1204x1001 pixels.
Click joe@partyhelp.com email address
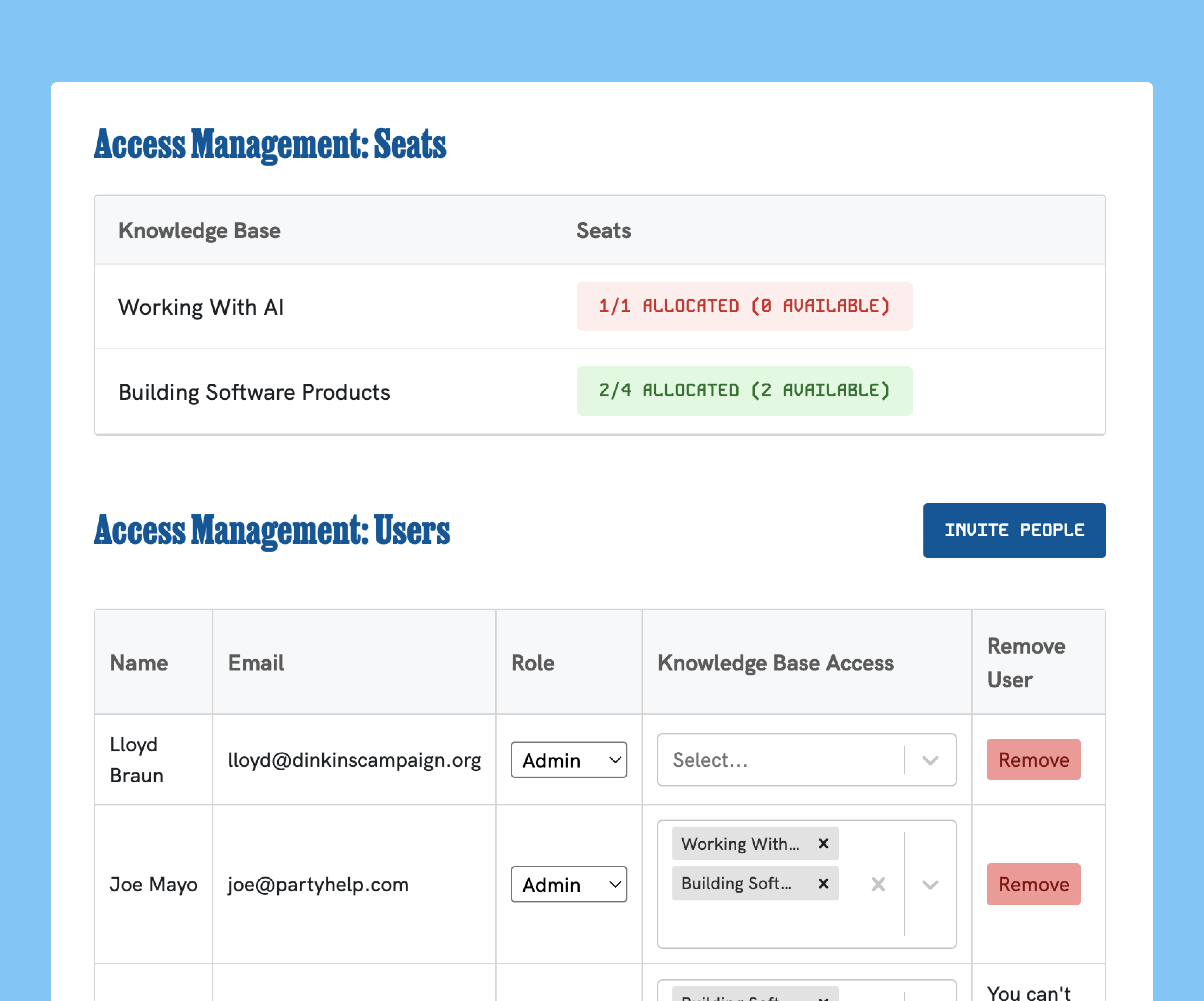click(x=318, y=885)
